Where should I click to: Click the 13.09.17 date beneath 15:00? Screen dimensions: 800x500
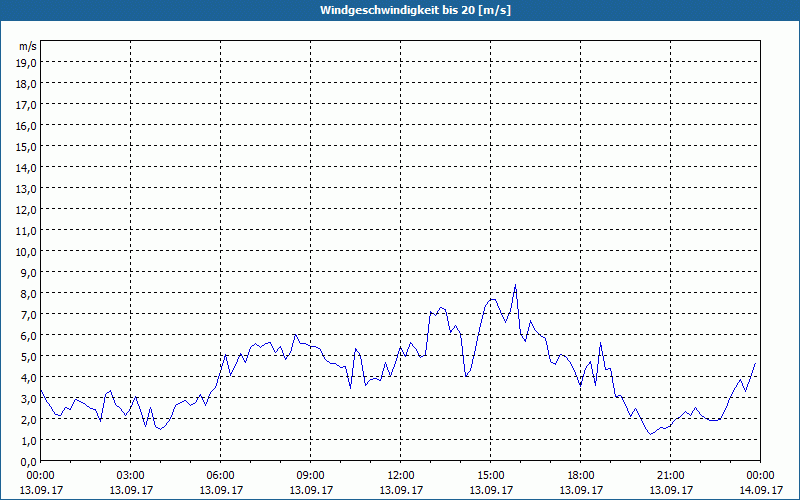pos(491,490)
